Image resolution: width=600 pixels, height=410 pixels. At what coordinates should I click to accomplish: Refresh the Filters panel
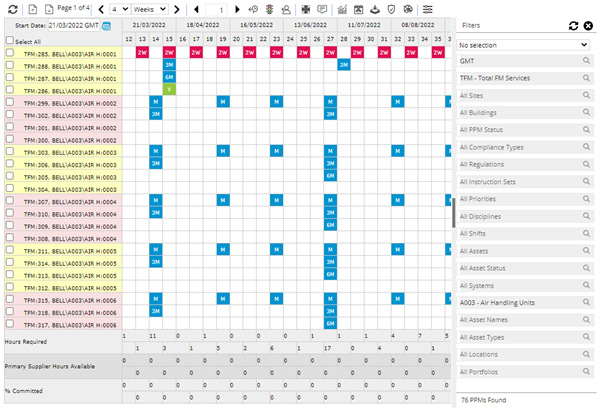click(573, 25)
